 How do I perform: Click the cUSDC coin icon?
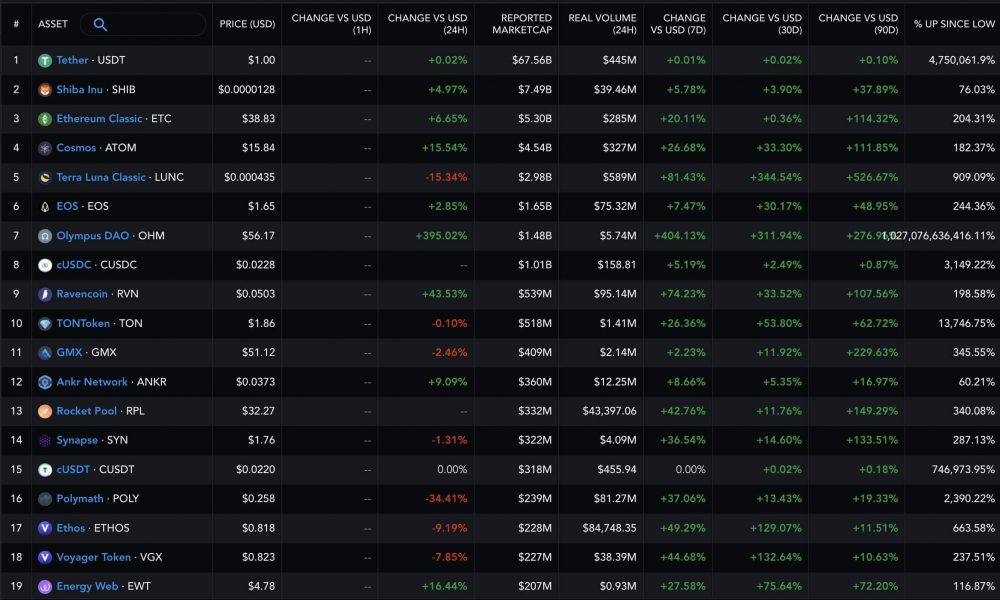(x=45, y=265)
